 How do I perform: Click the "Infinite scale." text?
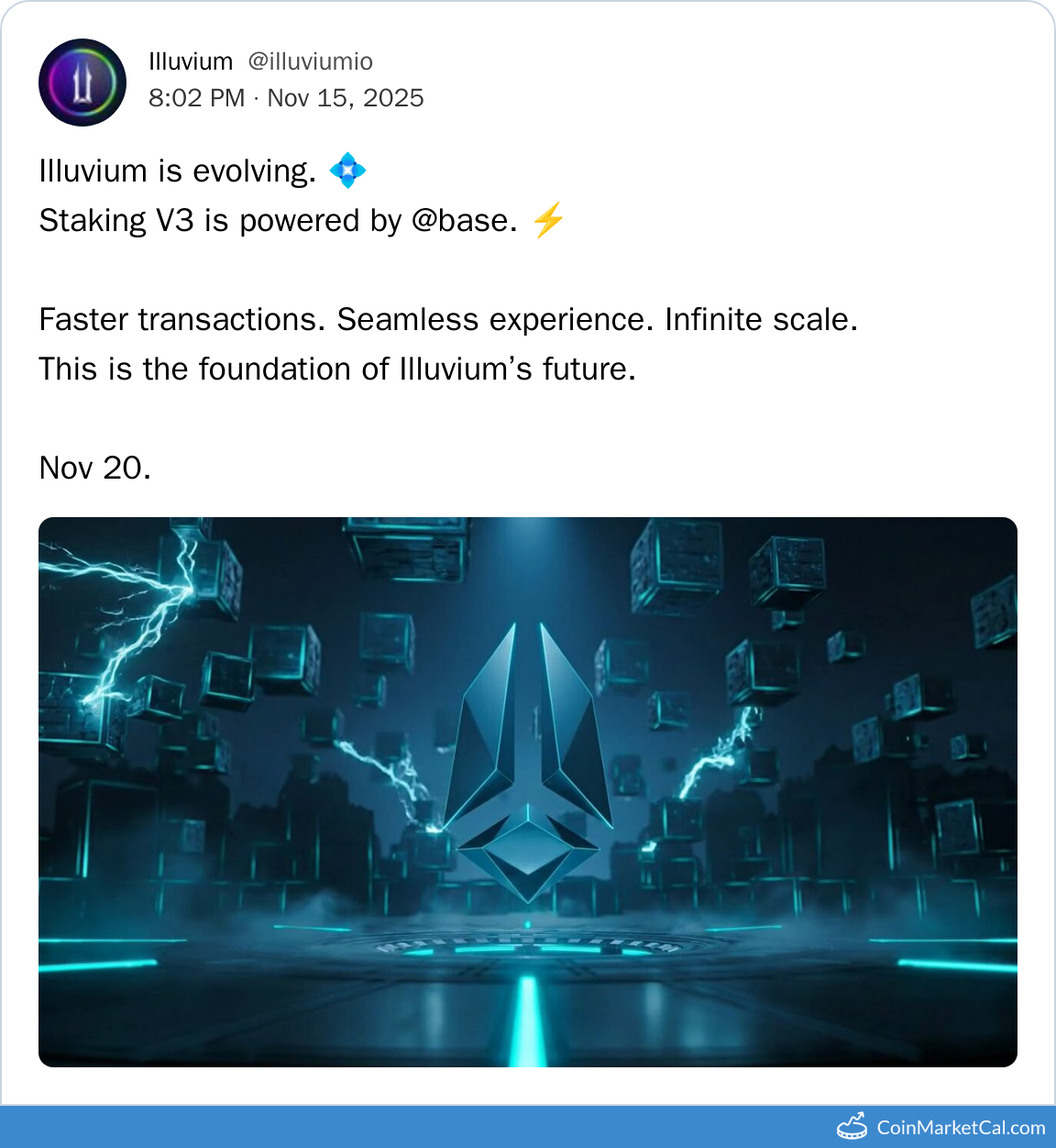point(761,320)
